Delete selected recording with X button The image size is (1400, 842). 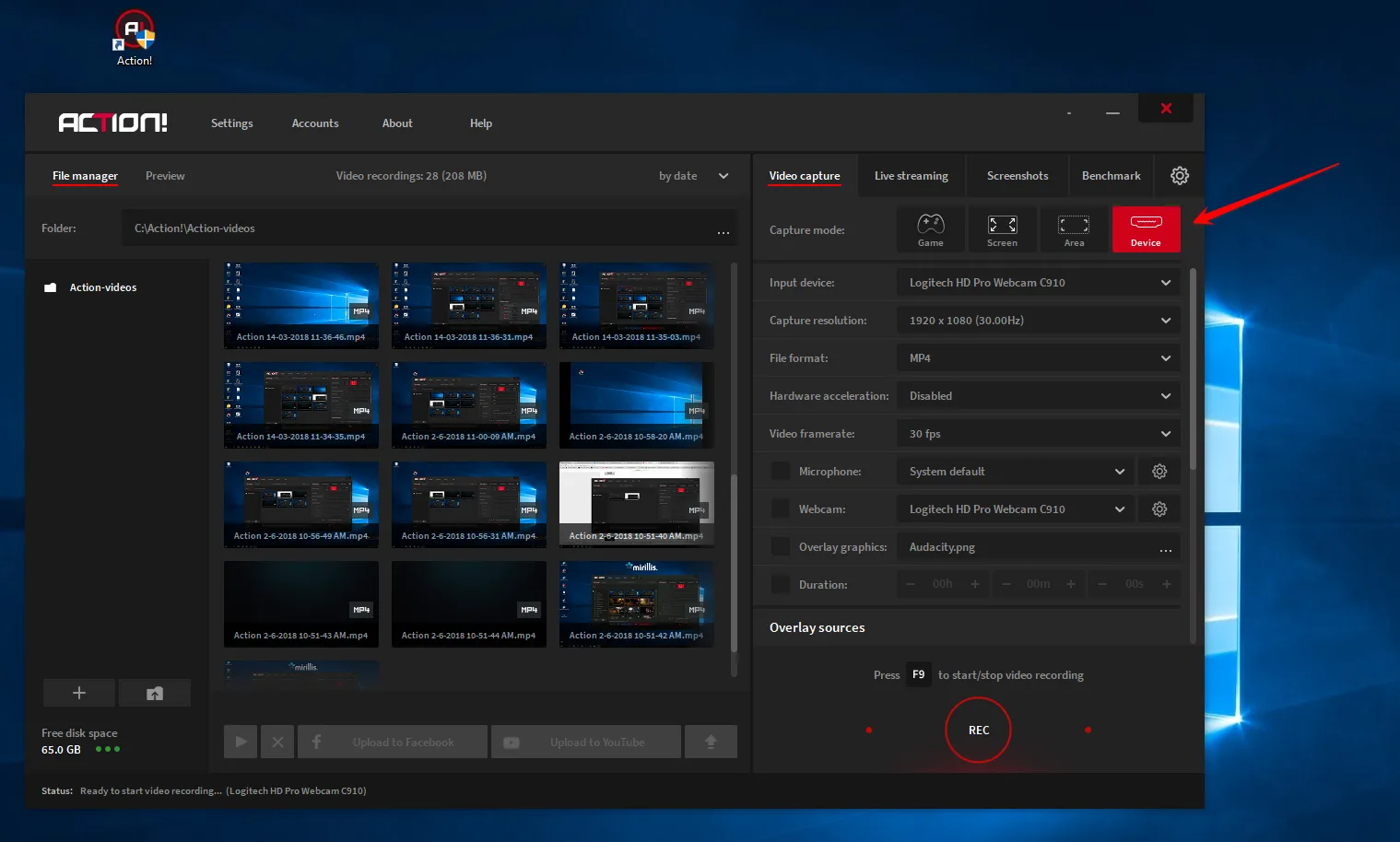[277, 742]
